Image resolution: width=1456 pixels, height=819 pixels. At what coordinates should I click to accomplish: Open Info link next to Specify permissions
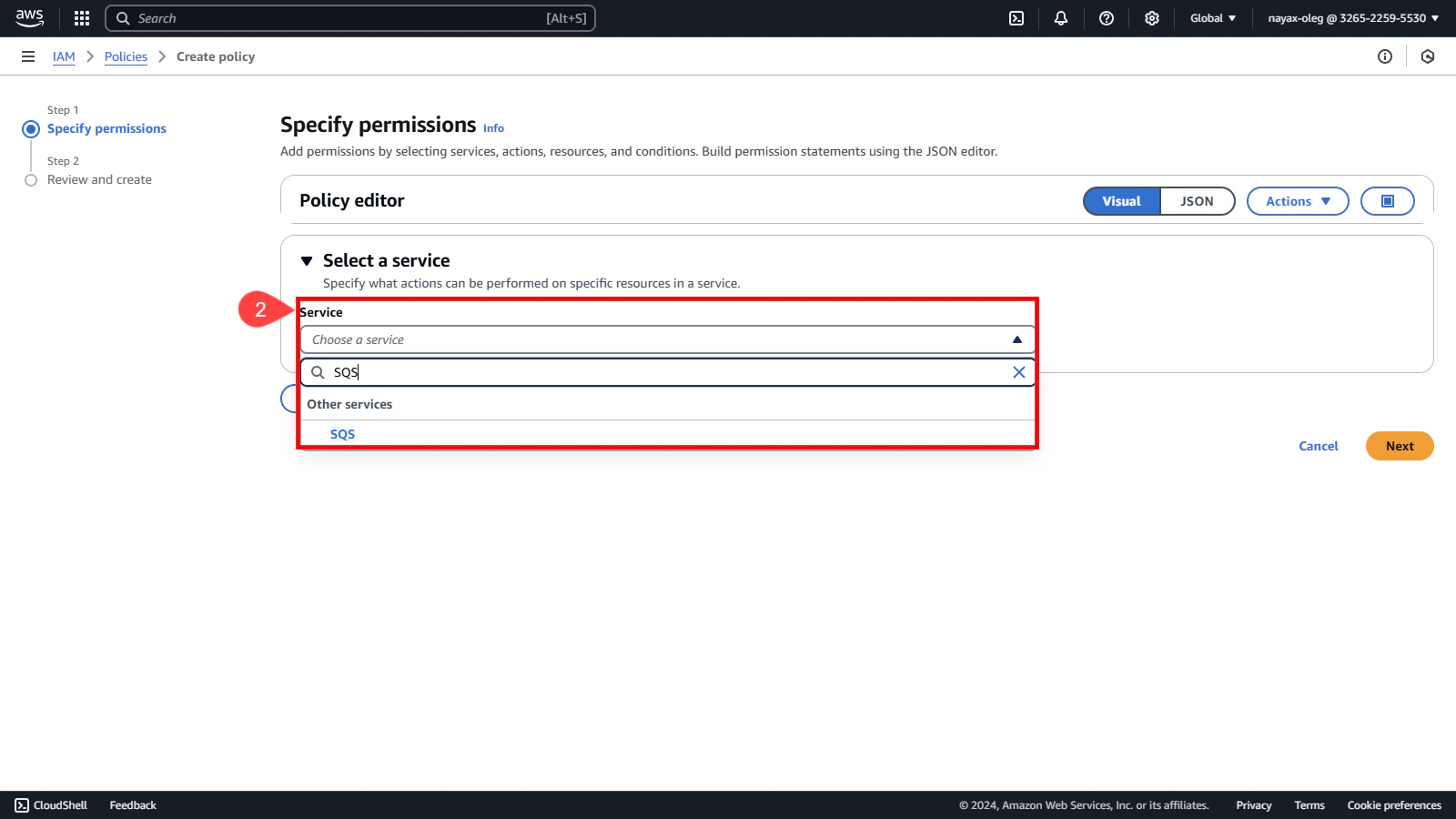(493, 128)
